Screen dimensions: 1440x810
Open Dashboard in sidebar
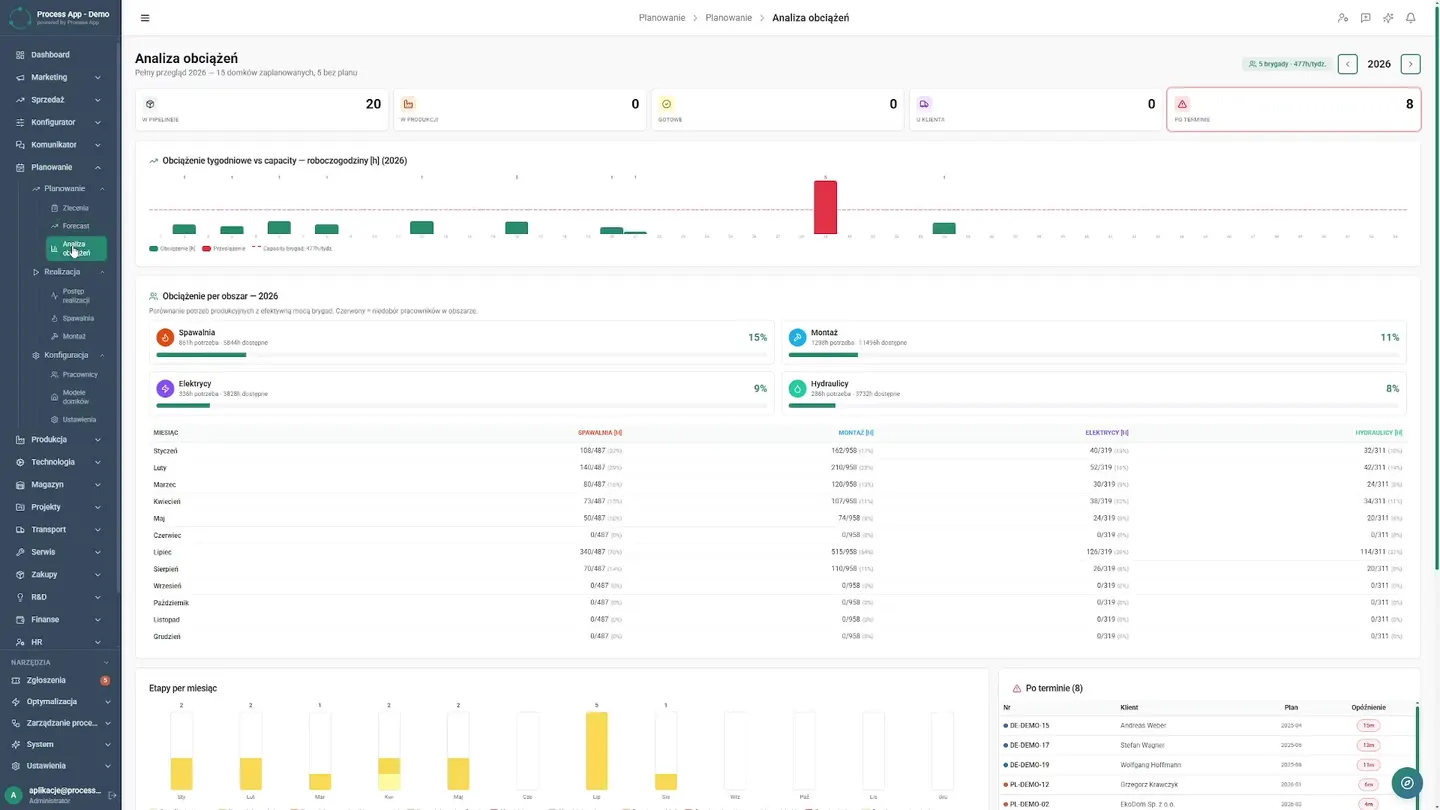[x=60, y=55]
